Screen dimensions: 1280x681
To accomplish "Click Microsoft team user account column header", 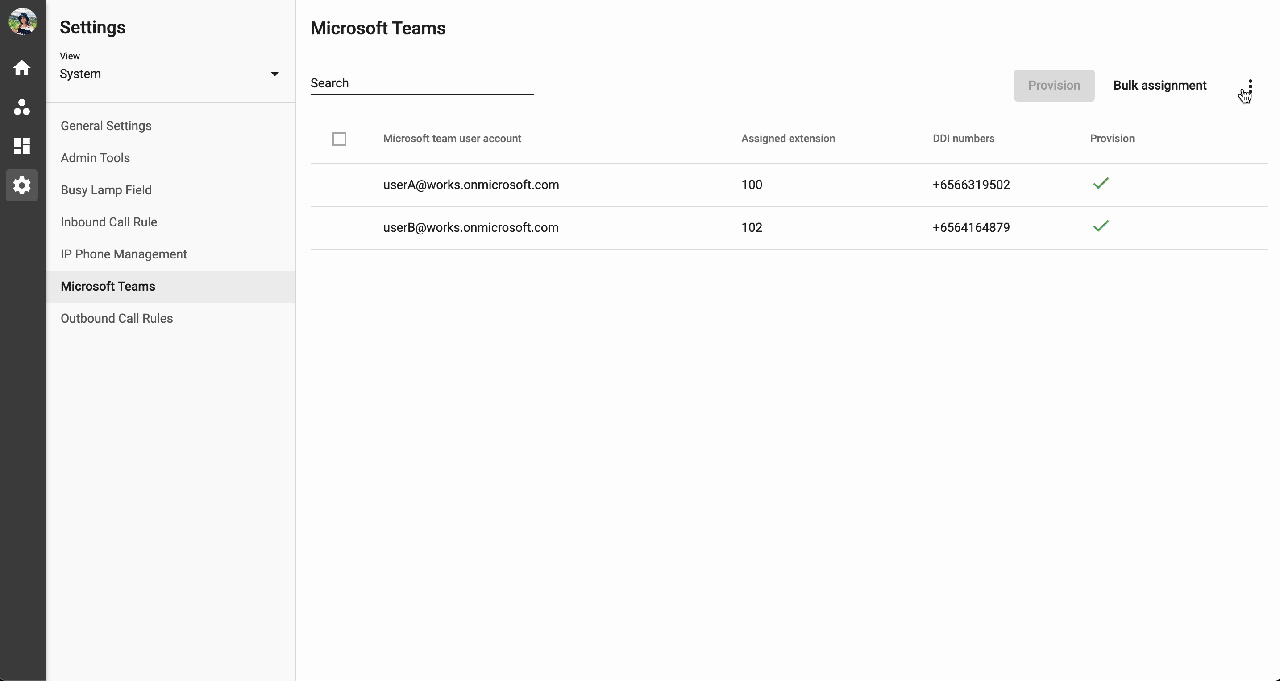I will pyautogui.click(x=452, y=139).
